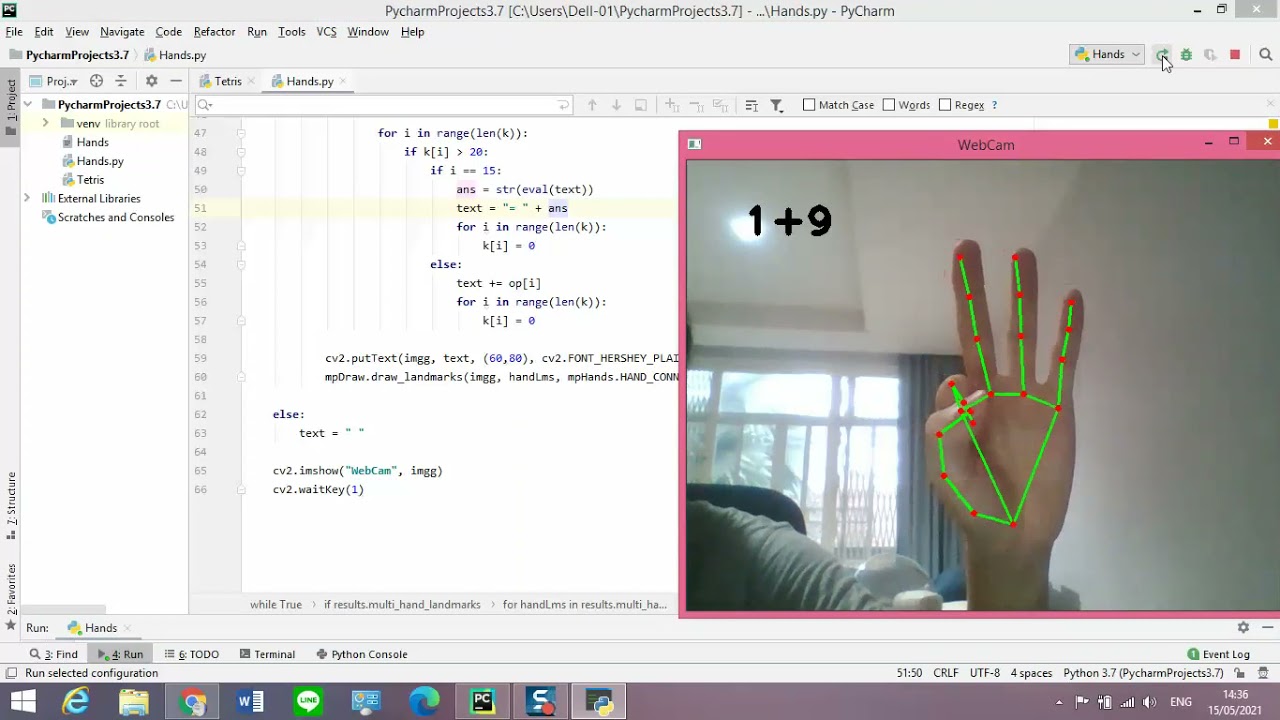1280x720 pixels.
Task: Open the File menu
Action: tap(14, 32)
